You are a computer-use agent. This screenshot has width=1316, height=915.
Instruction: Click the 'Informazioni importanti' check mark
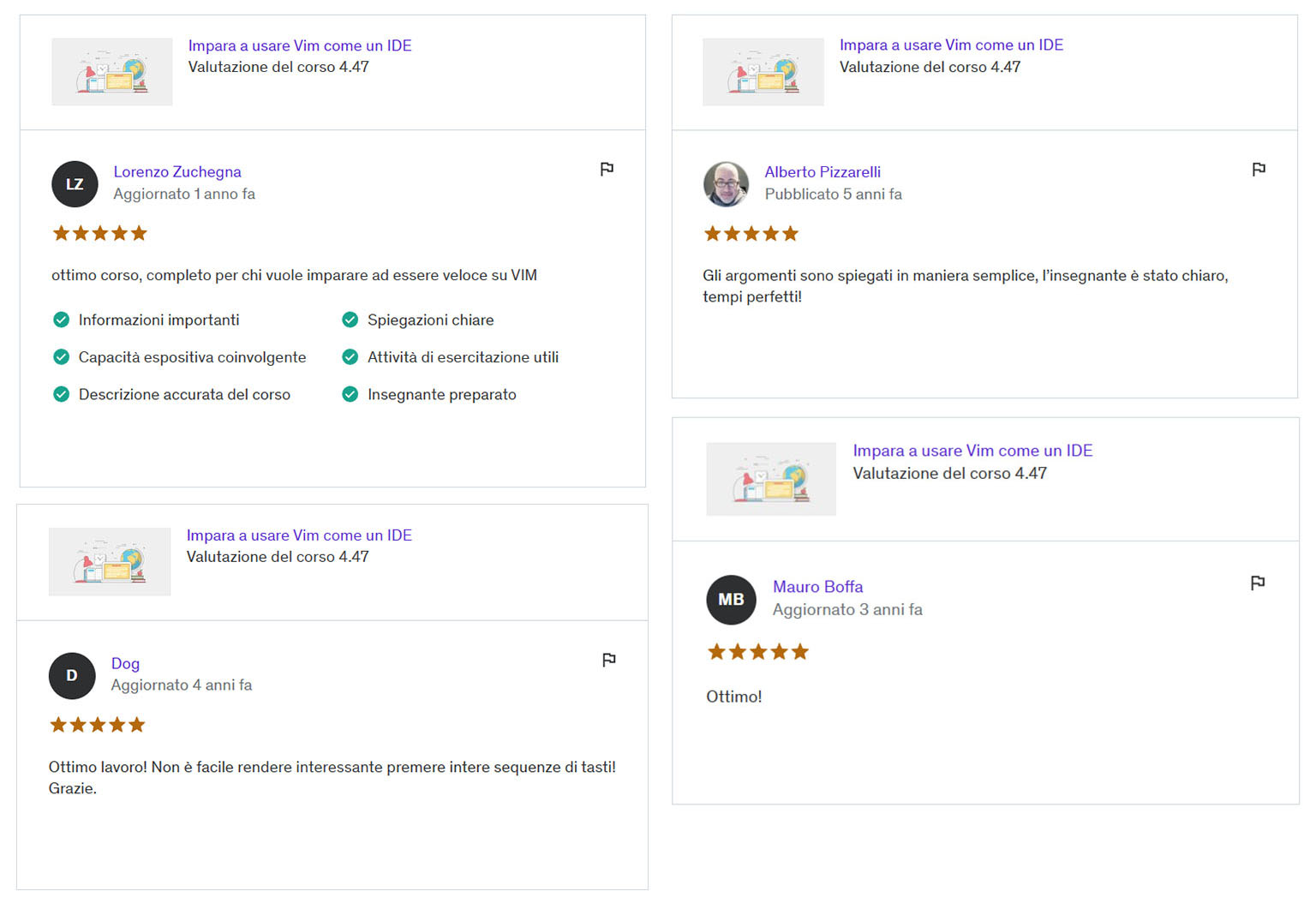(x=61, y=320)
